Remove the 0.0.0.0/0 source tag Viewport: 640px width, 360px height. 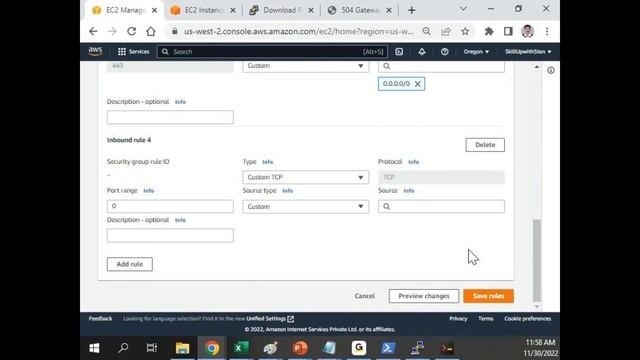418,84
